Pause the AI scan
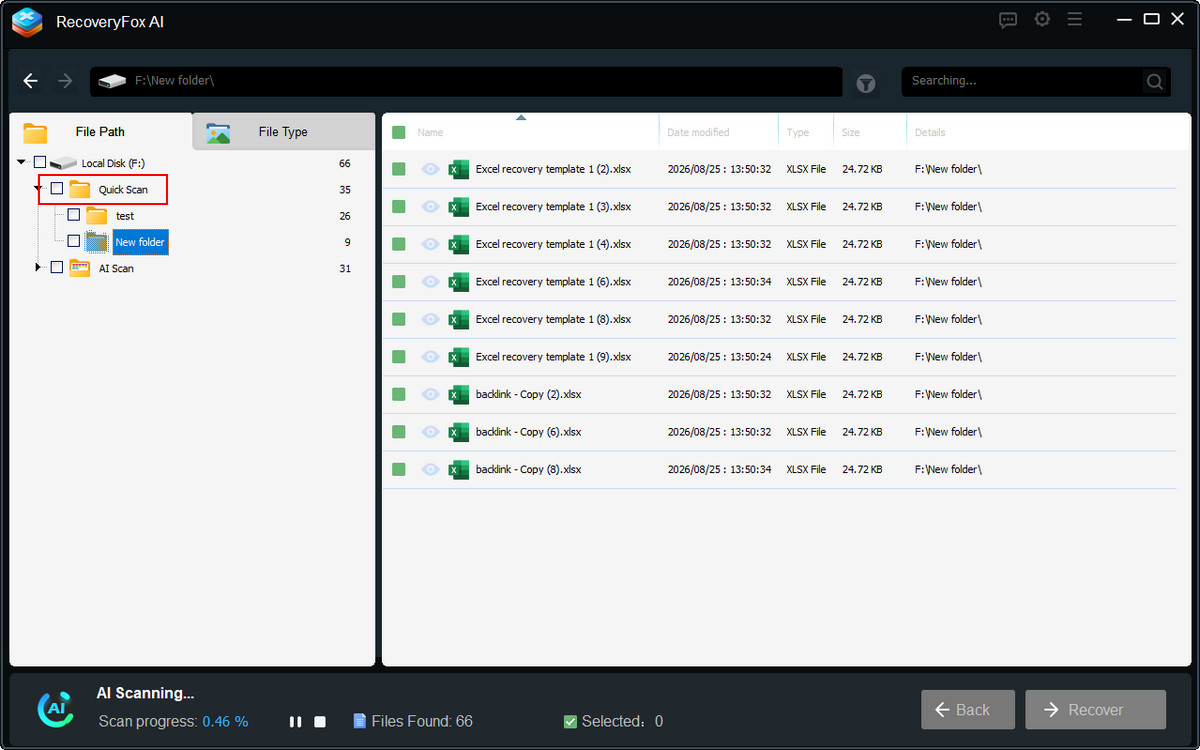 click(295, 721)
